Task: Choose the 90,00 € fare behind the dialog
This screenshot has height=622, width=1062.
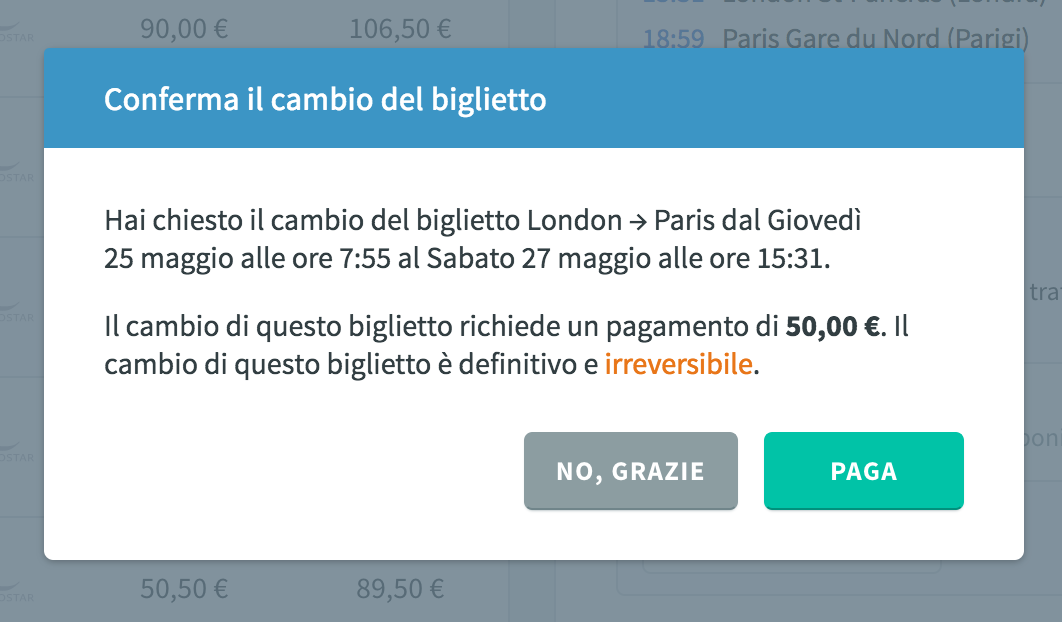Action: click(x=184, y=29)
